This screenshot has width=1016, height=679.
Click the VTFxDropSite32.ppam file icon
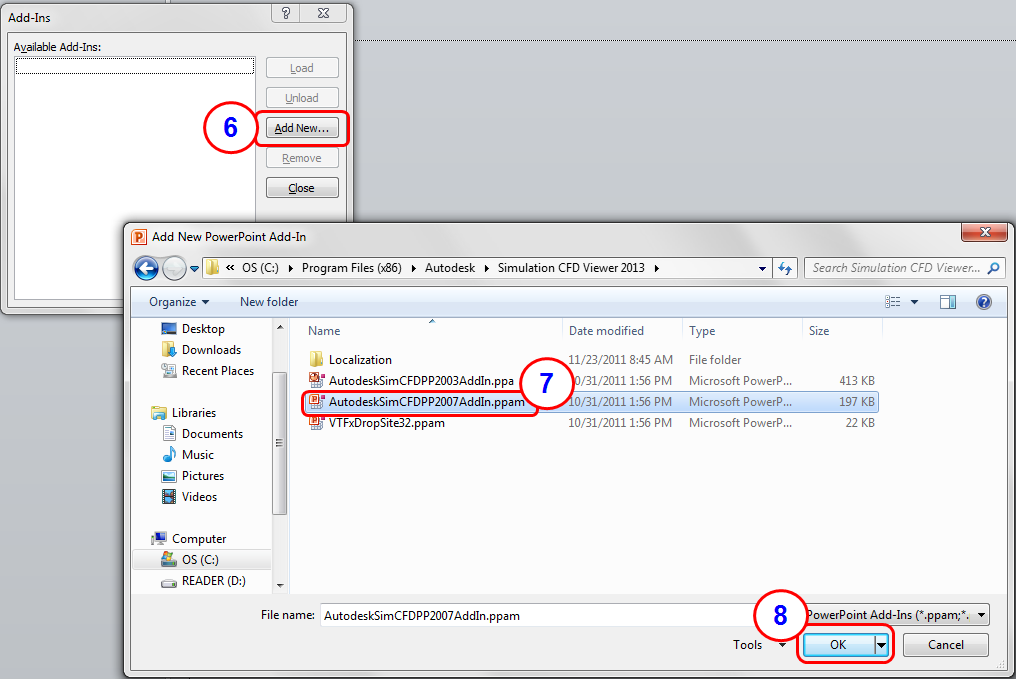tap(316, 422)
